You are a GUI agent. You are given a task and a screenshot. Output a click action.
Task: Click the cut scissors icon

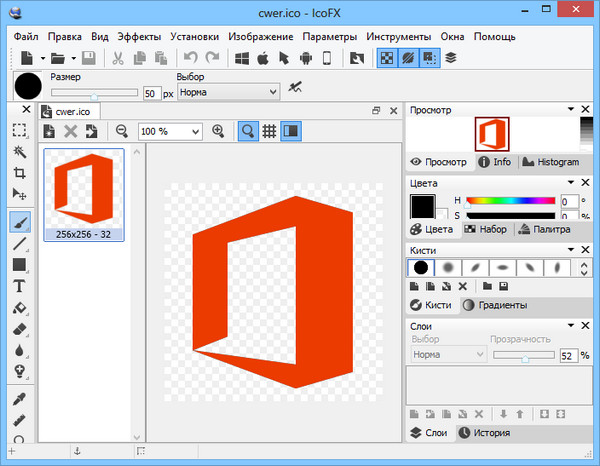[117, 58]
